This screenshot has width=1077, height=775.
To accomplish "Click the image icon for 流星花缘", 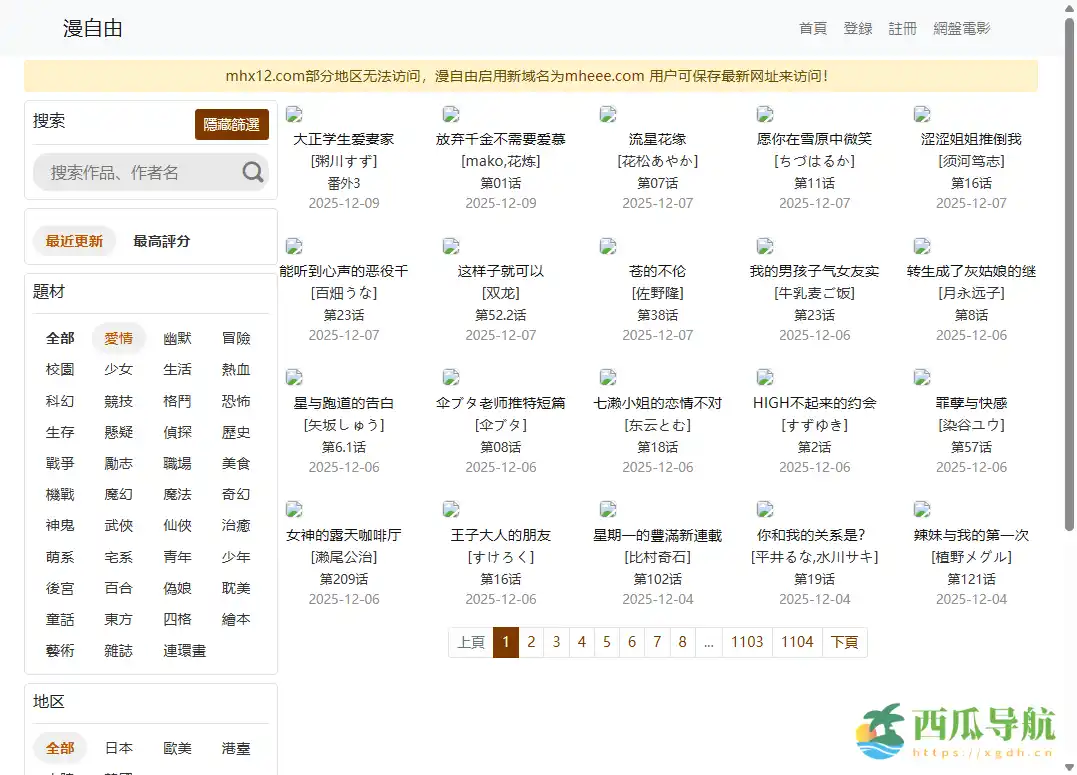I will coord(607,113).
